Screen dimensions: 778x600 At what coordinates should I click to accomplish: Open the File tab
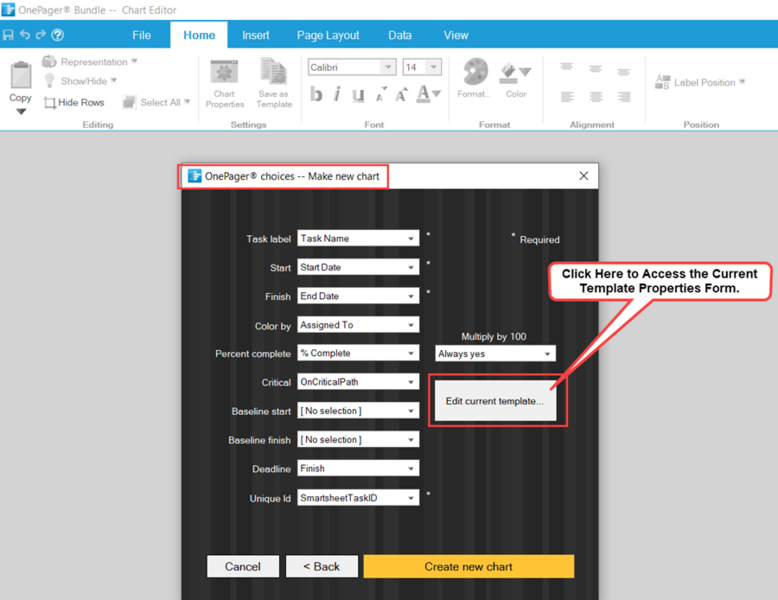(141, 35)
